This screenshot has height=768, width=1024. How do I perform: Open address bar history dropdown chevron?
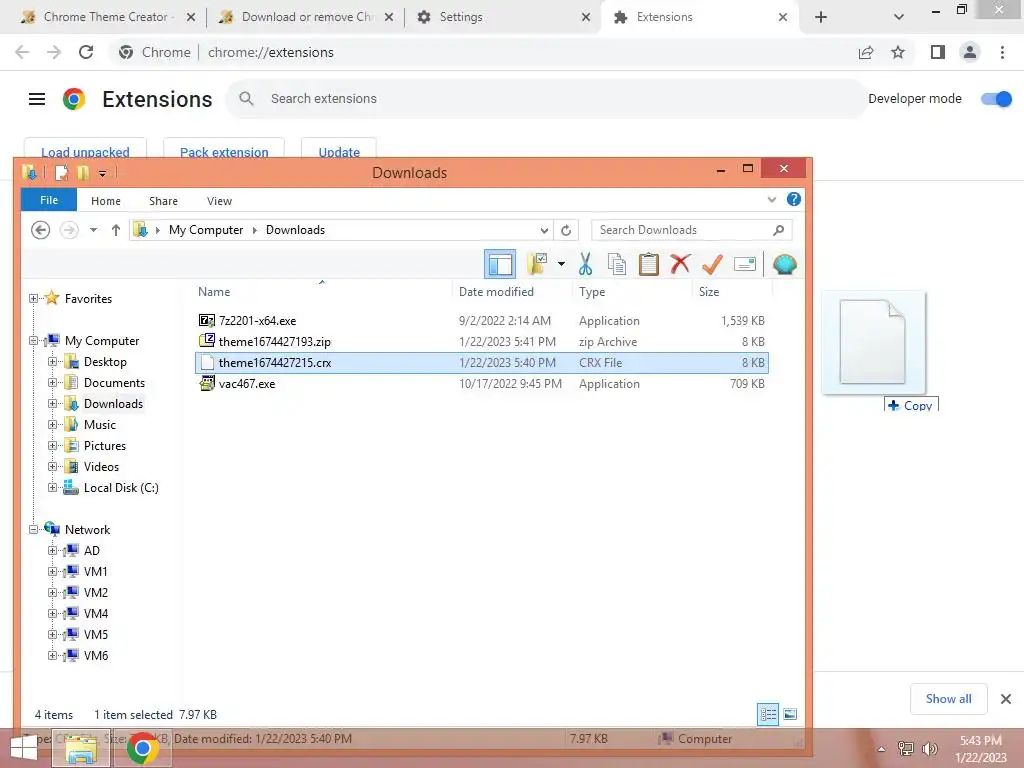click(x=544, y=230)
